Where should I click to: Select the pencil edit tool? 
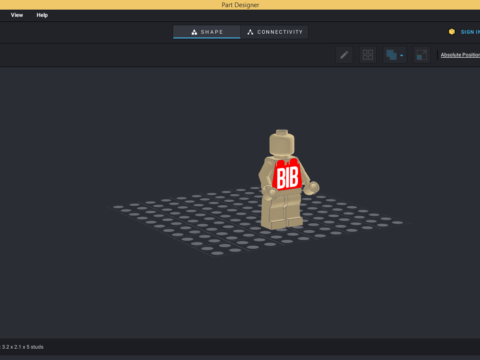click(x=344, y=55)
